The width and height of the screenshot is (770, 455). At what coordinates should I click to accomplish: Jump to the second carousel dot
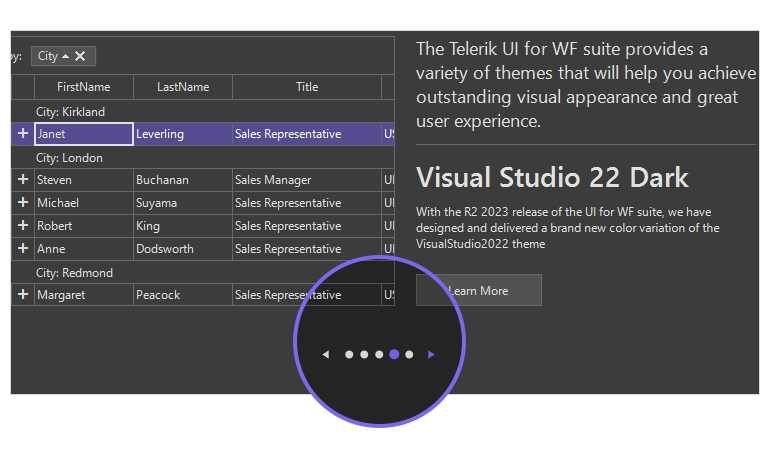[364, 354]
